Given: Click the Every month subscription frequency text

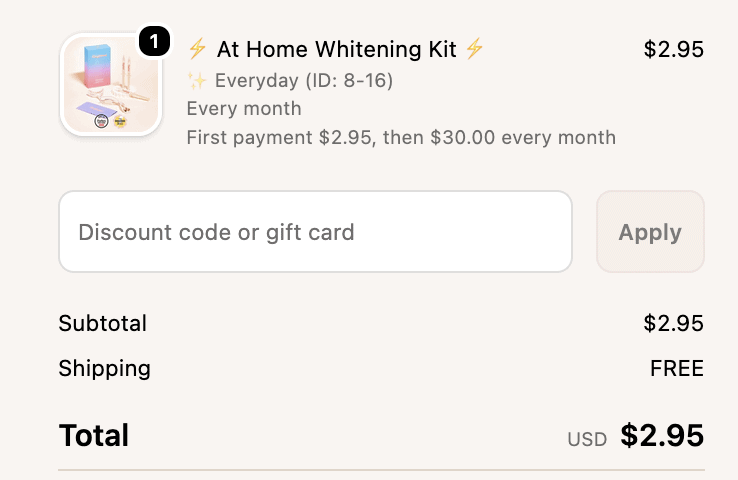Looking at the screenshot, I should click(244, 108).
